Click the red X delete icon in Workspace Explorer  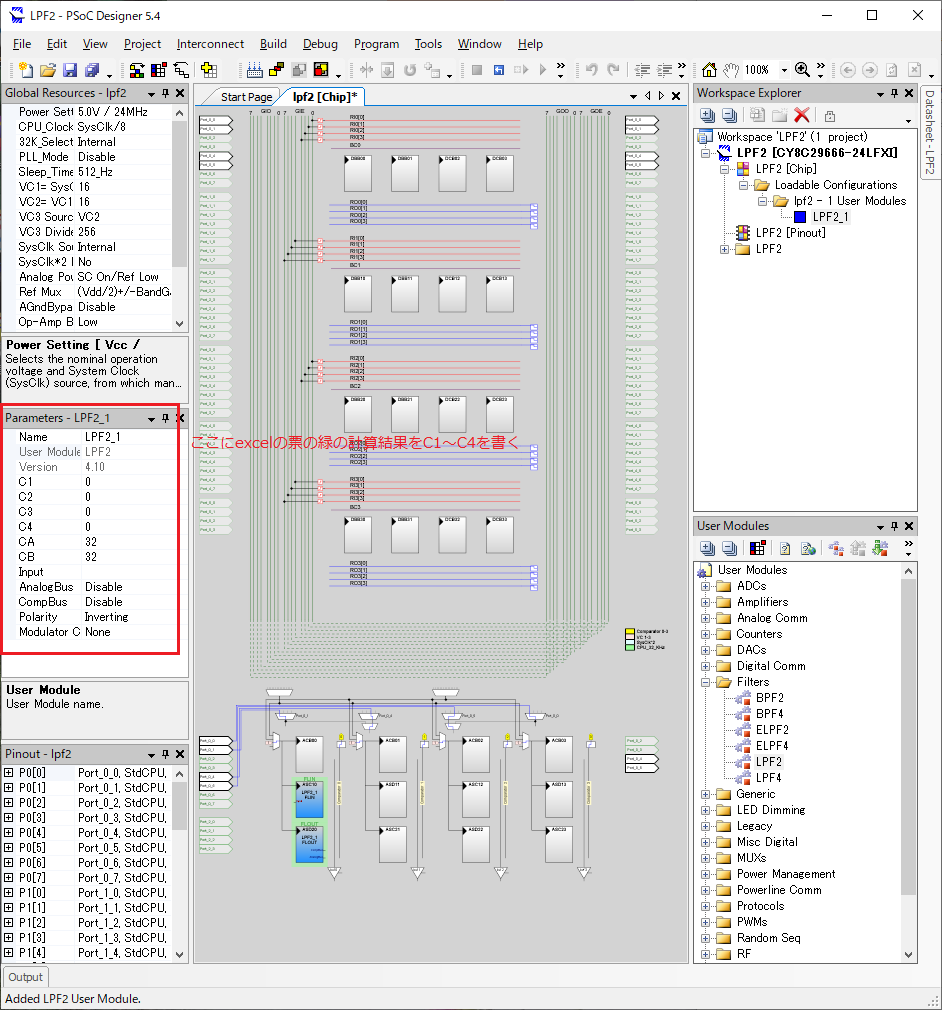[x=802, y=115]
